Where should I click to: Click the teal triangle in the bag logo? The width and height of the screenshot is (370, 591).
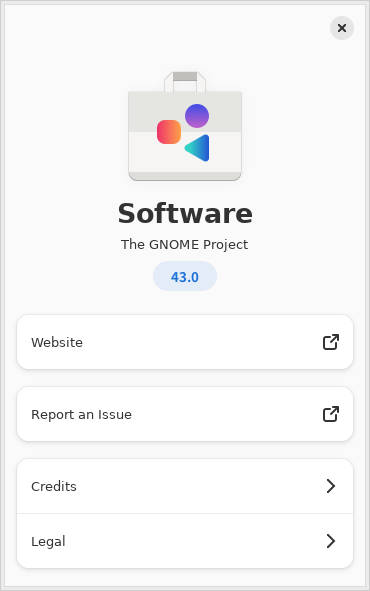click(x=197, y=148)
